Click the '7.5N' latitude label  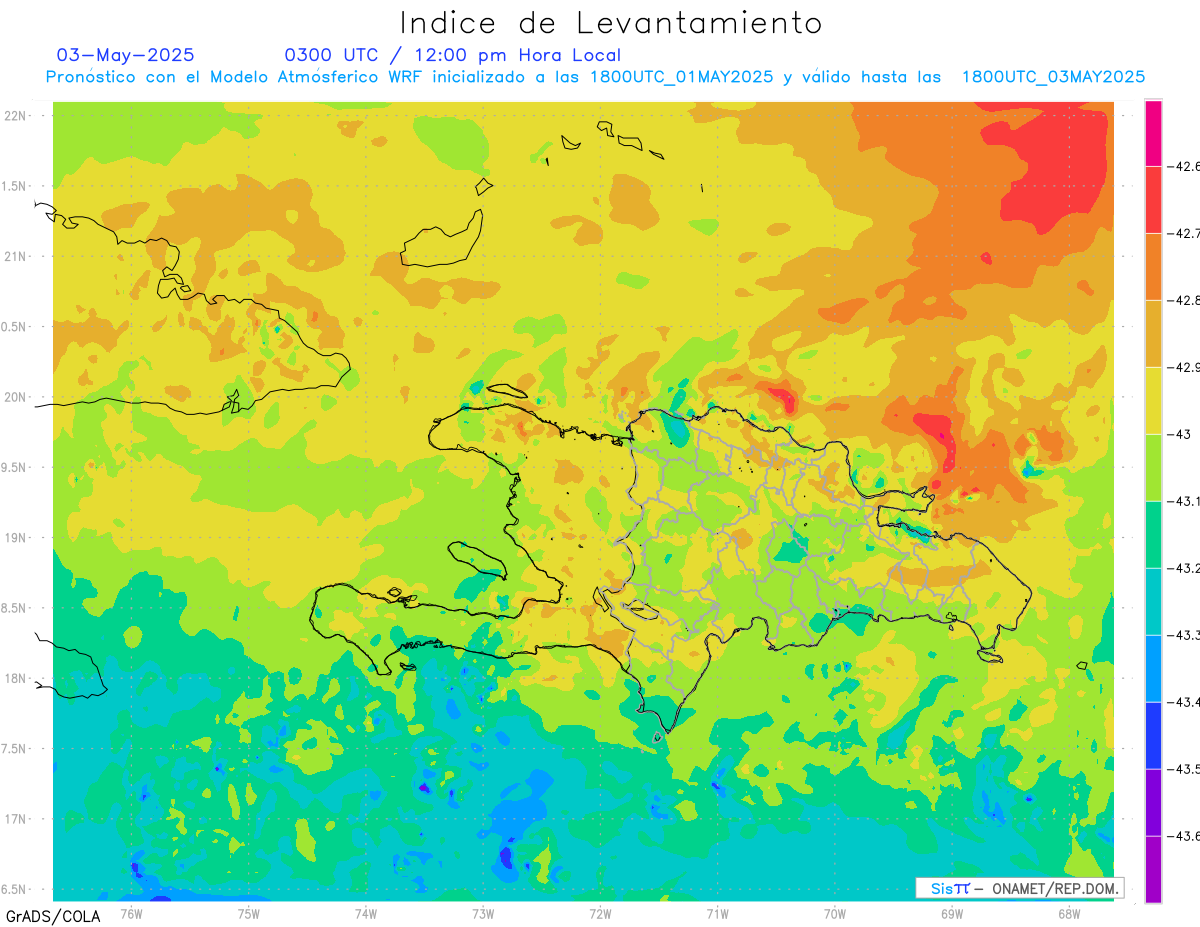click(x=15, y=749)
